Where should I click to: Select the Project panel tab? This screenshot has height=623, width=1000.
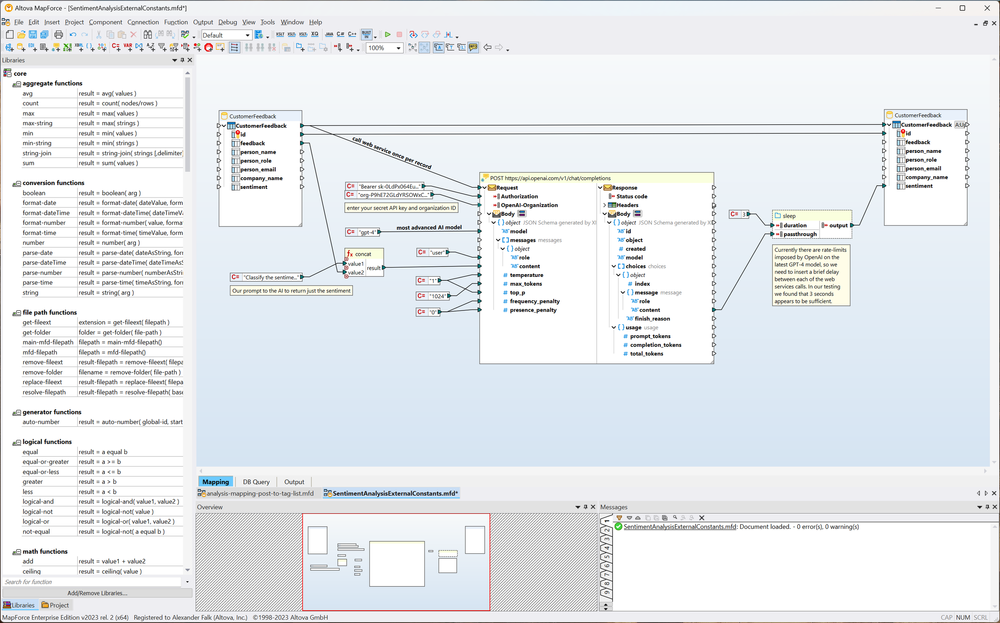tap(56, 605)
